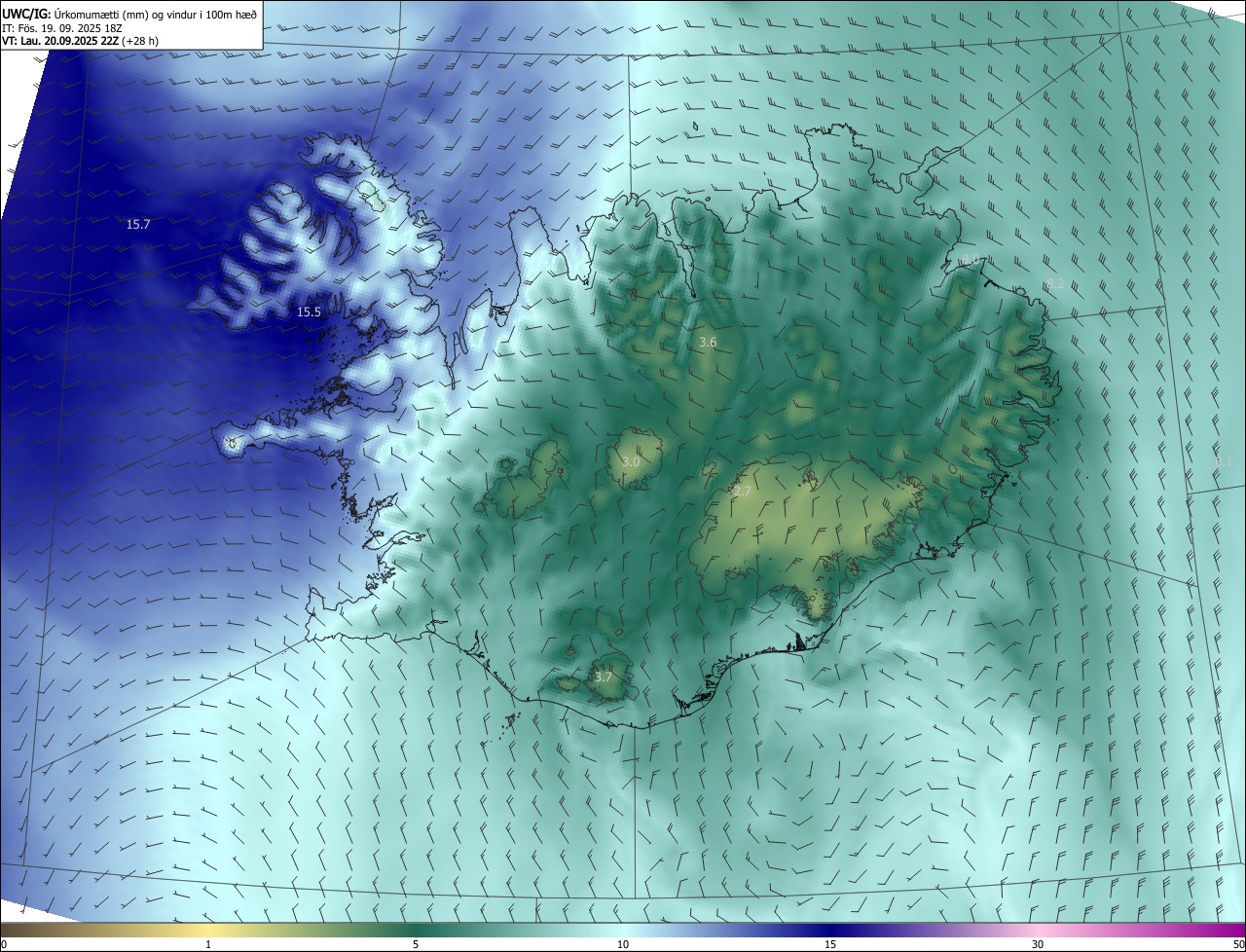Click the color scale tick label 0

click(x=4, y=944)
